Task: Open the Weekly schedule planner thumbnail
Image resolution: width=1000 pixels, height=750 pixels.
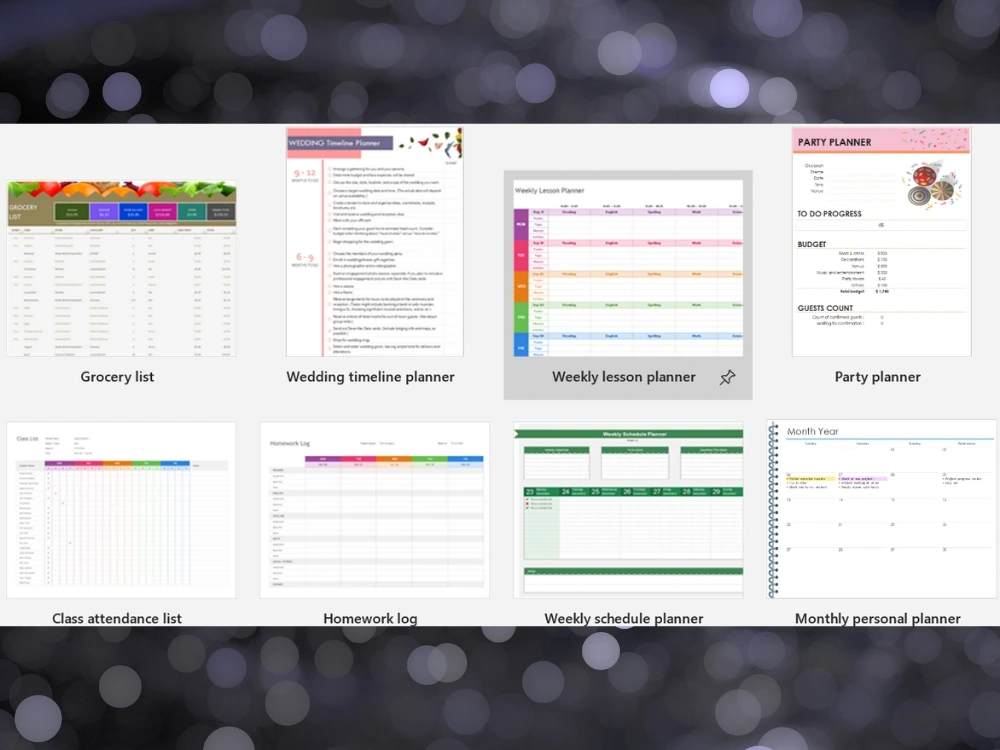Action: (x=628, y=510)
